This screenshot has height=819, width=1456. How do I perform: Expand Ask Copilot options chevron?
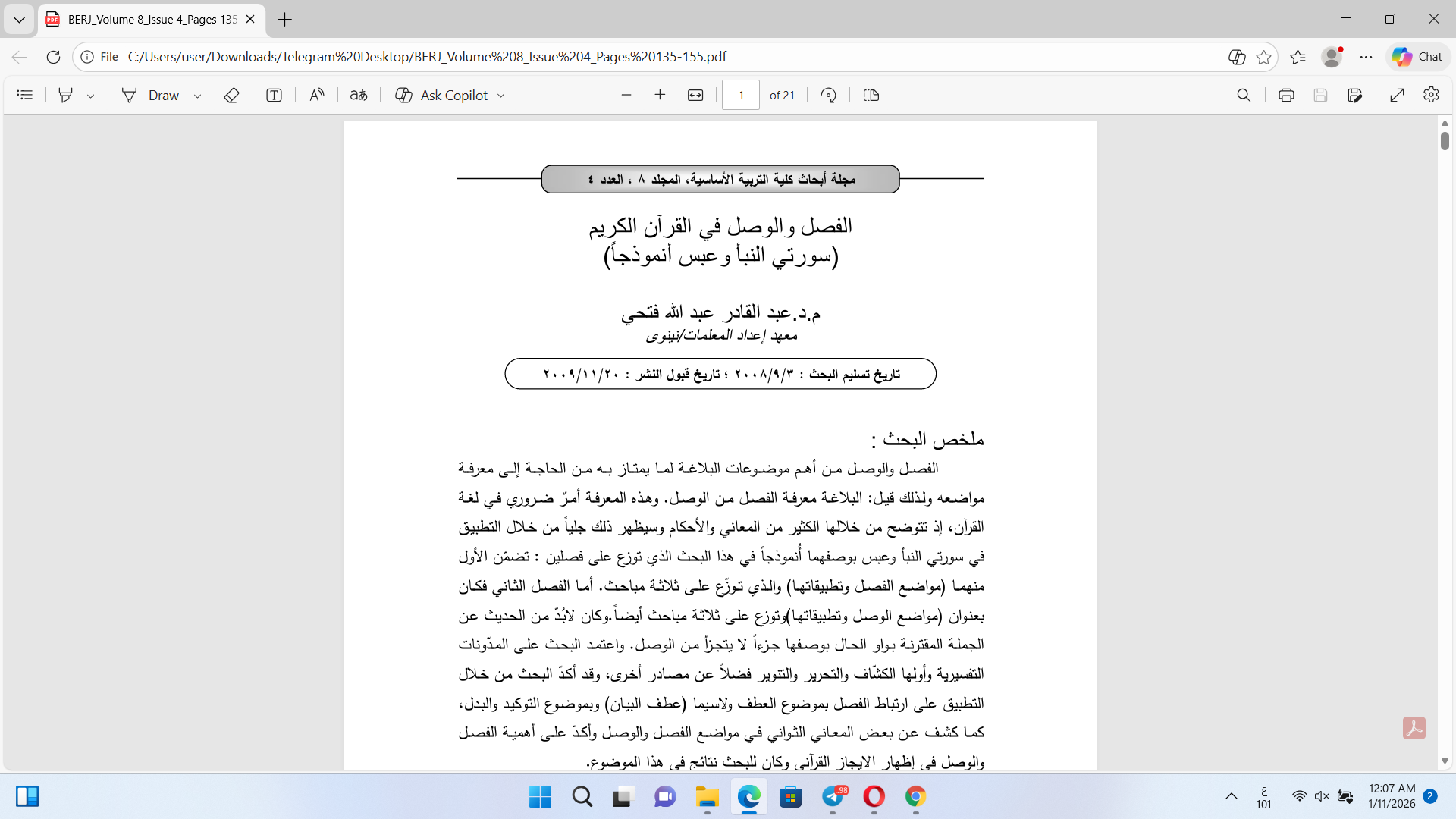tap(501, 96)
